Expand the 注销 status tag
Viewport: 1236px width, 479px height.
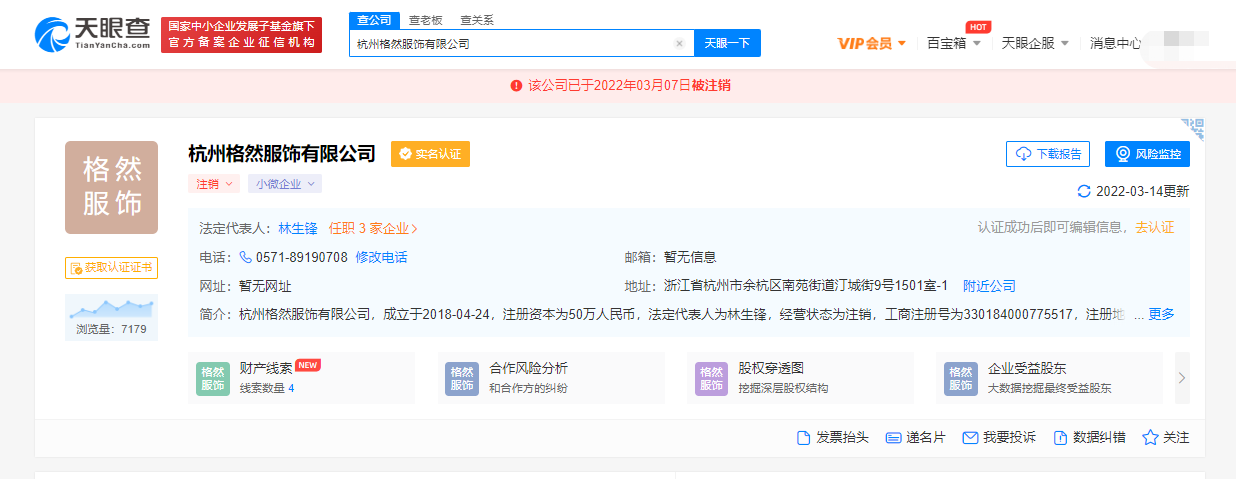click(x=213, y=184)
